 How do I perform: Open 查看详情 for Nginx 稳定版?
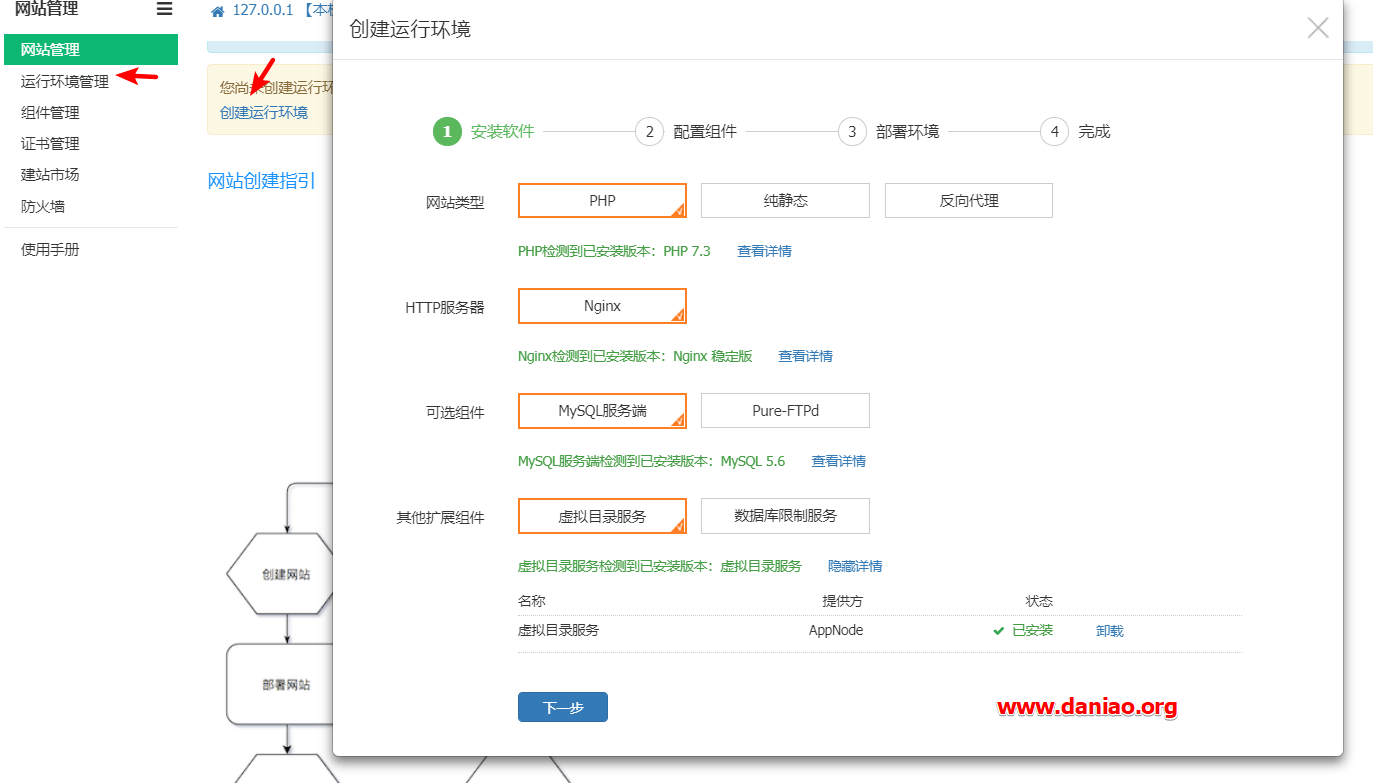pyautogui.click(x=805, y=356)
